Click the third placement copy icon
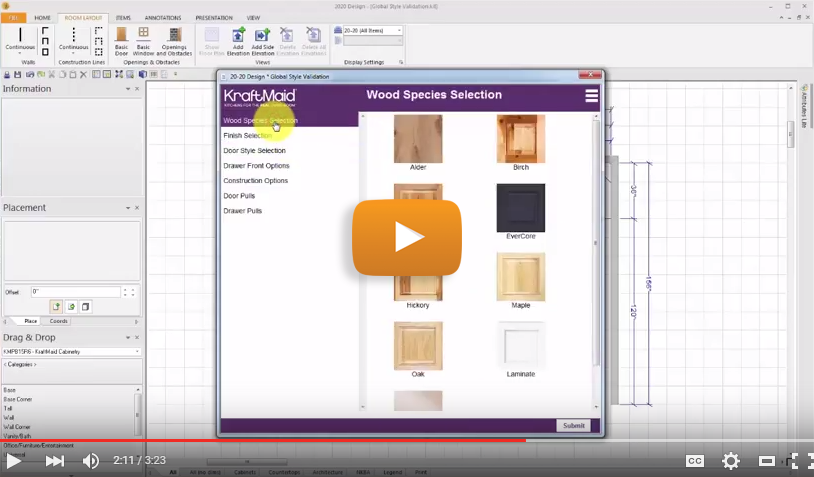 point(86,307)
